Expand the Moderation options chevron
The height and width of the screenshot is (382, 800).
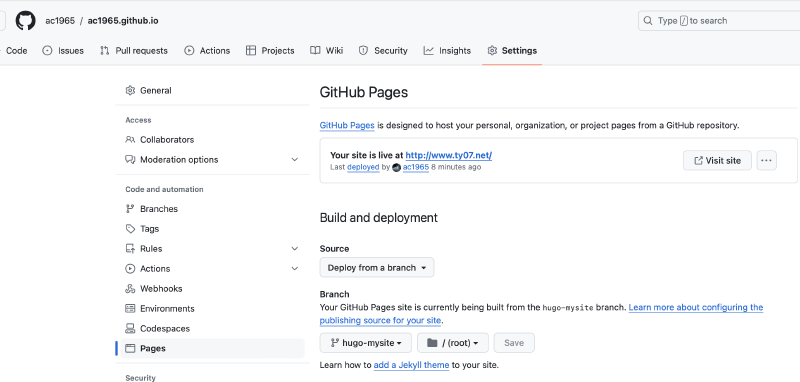coord(294,160)
